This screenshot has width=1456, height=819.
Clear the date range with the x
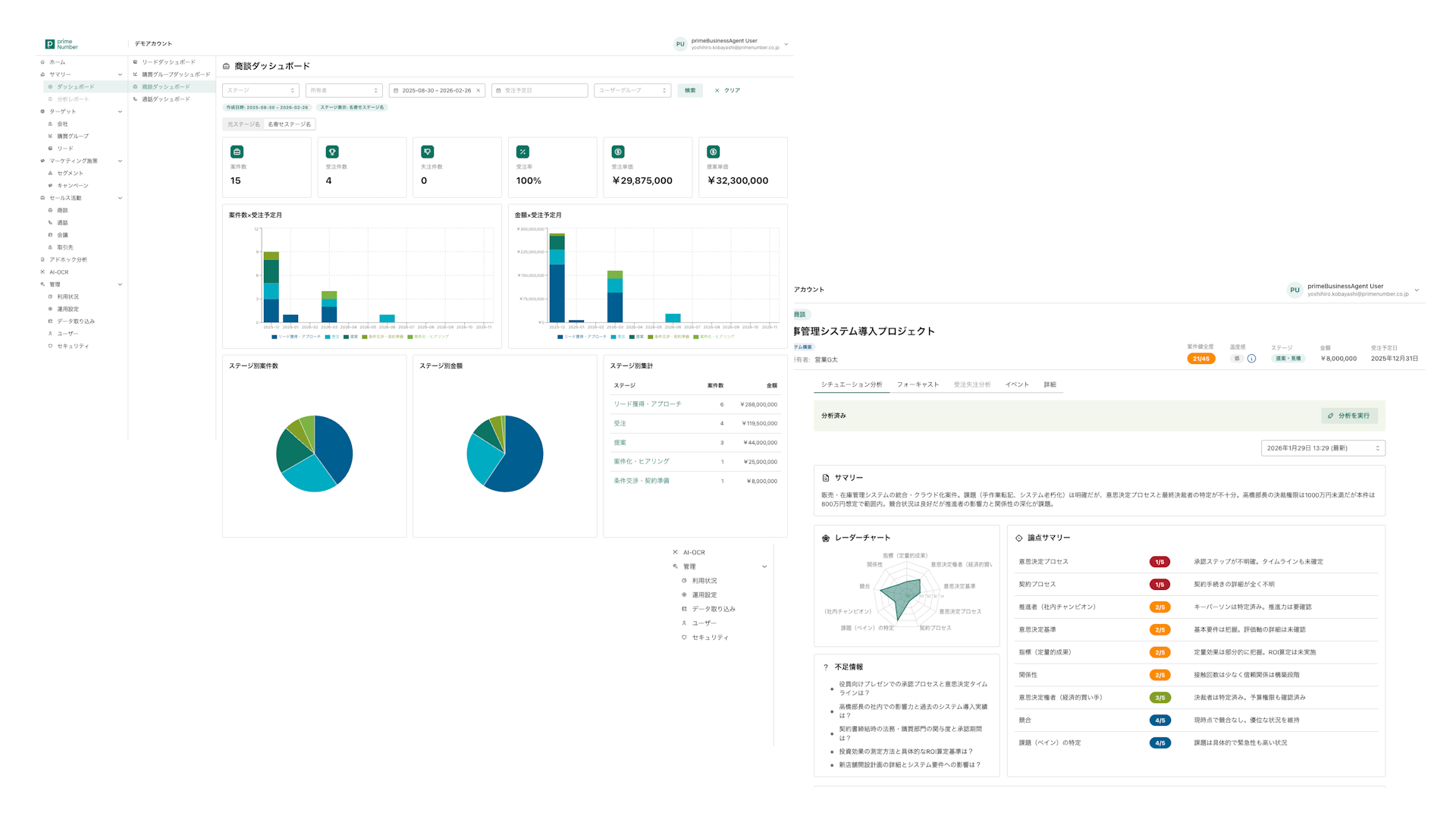[479, 90]
